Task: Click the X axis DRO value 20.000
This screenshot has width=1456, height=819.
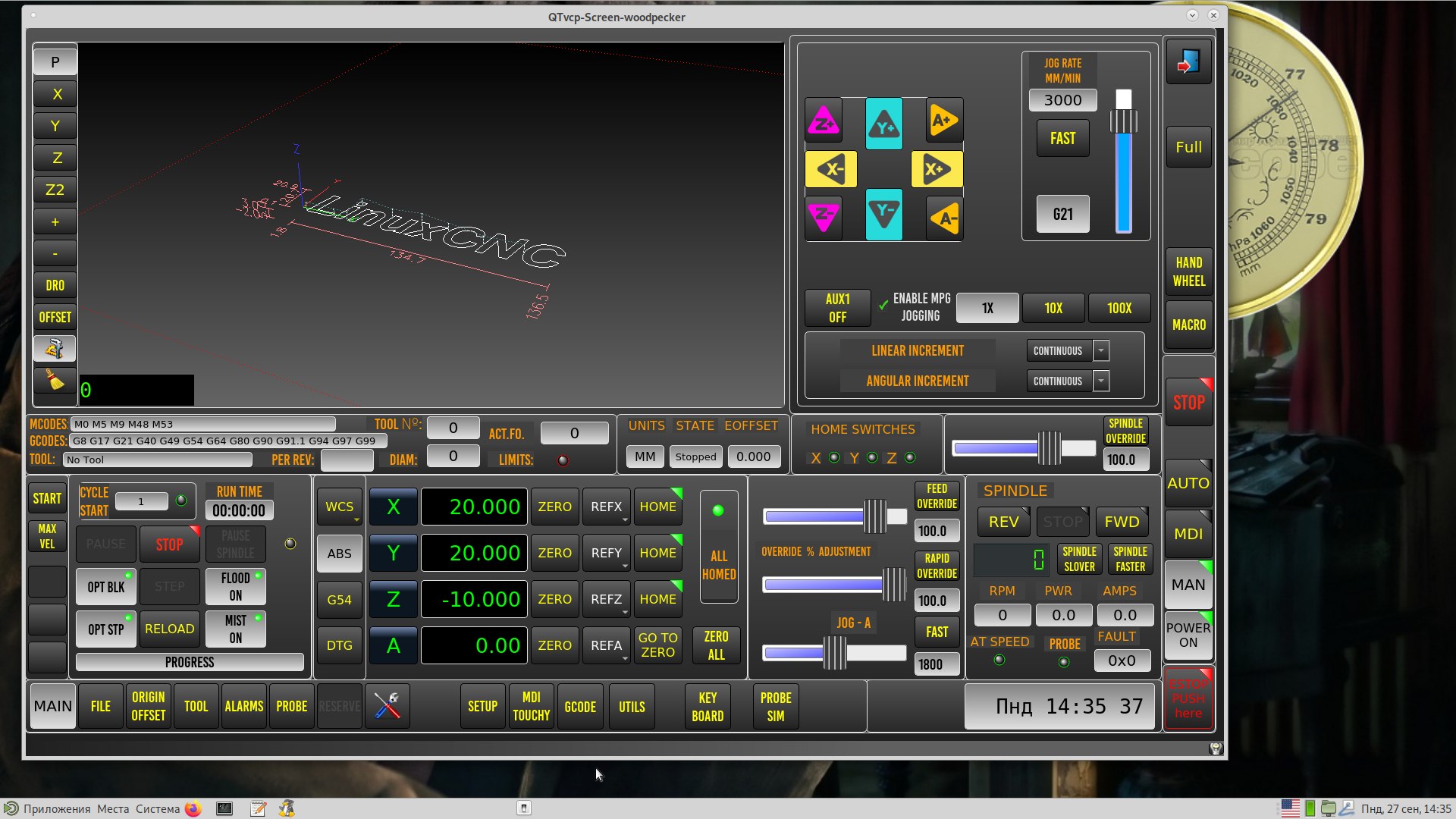Action: [x=475, y=507]
